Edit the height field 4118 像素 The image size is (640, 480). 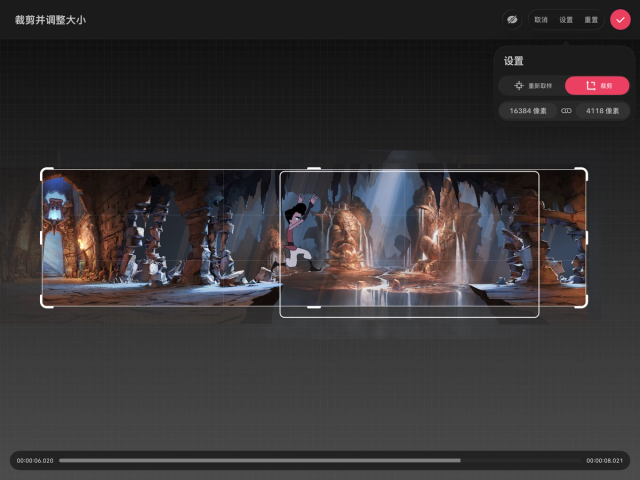(602, 111)
